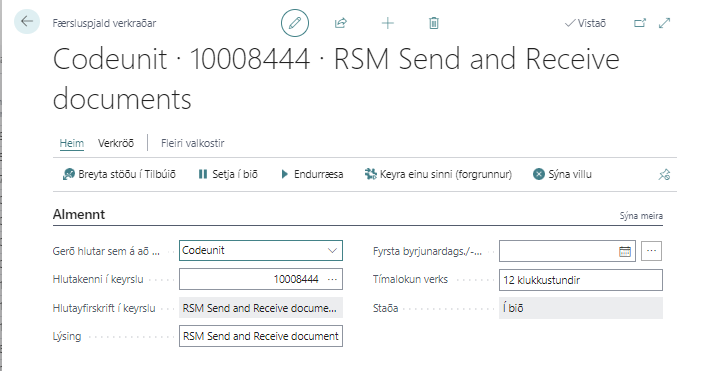The image size is (728, 371).
Task: Click Breyta stöðu í Tilbúið
Action: 119,175
